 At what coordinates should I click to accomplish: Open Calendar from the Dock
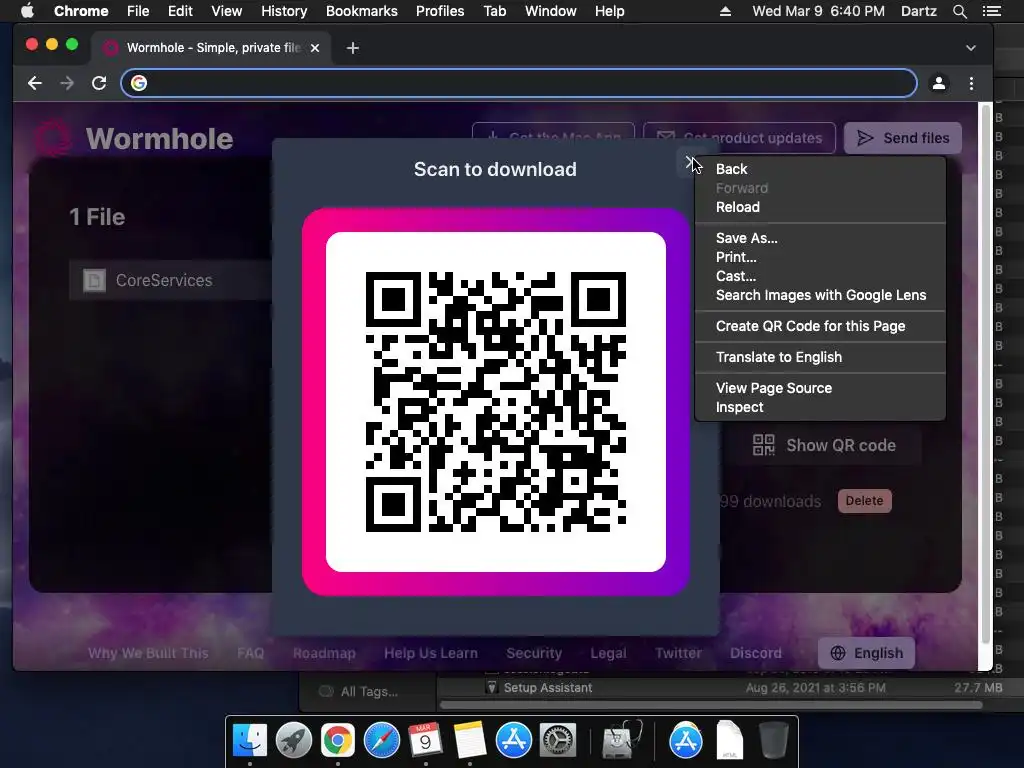point(425,740)
